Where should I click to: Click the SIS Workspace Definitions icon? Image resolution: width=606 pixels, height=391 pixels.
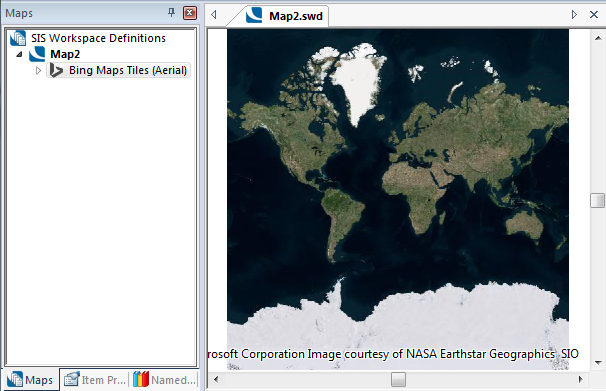(18, 38)
